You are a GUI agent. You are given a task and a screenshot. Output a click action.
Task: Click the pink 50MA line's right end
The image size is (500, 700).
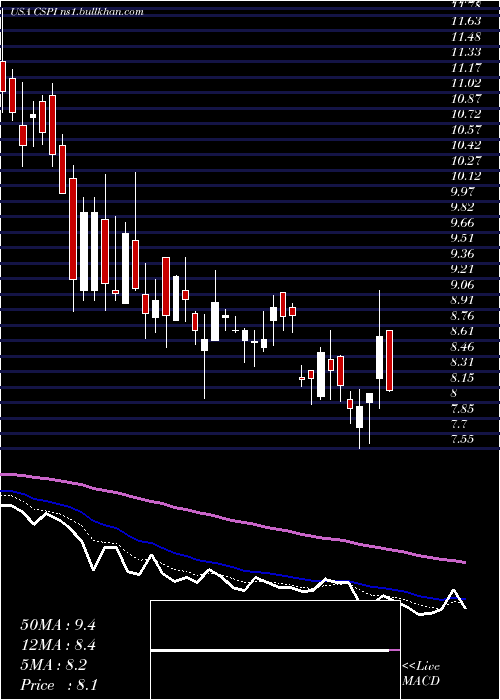464,562
